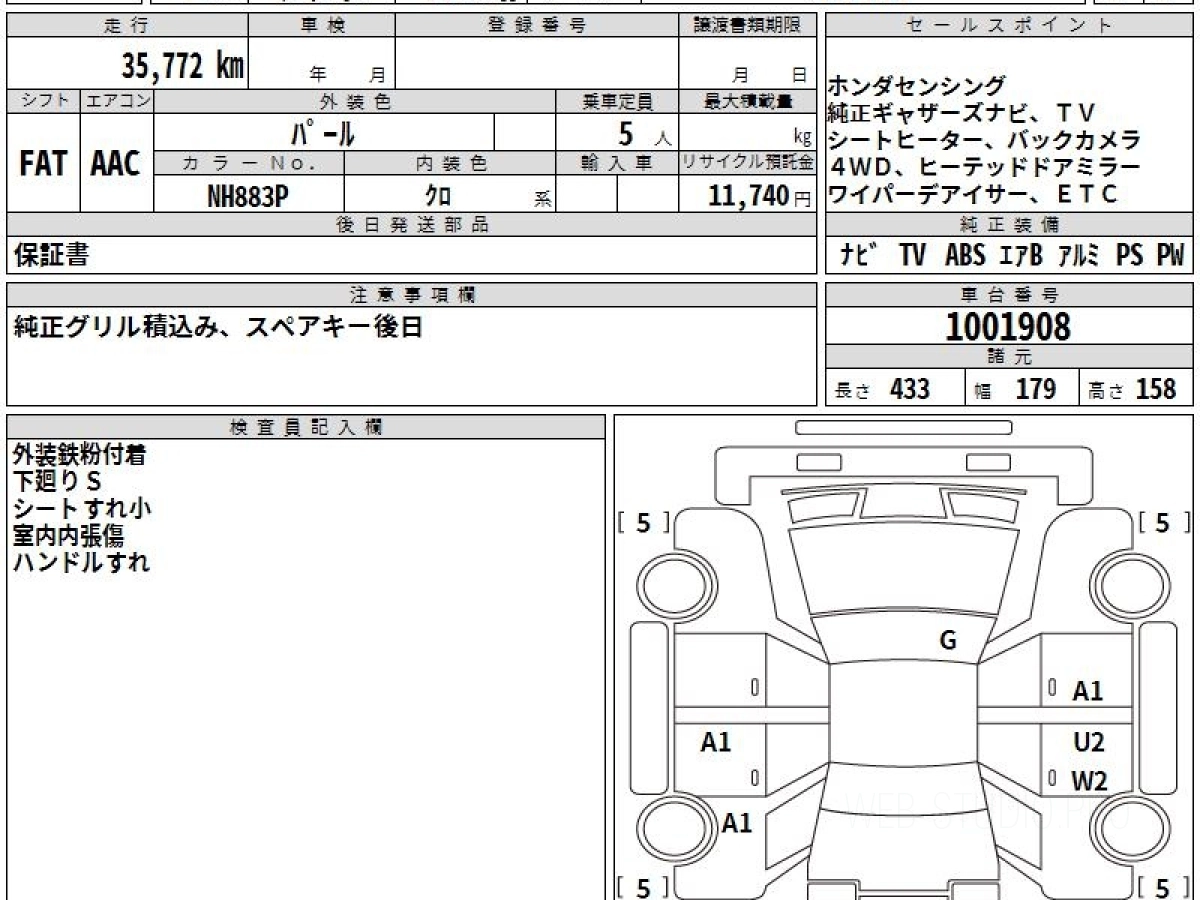
Task: Click the 最大積載量 header
Action: click(747, 101)
